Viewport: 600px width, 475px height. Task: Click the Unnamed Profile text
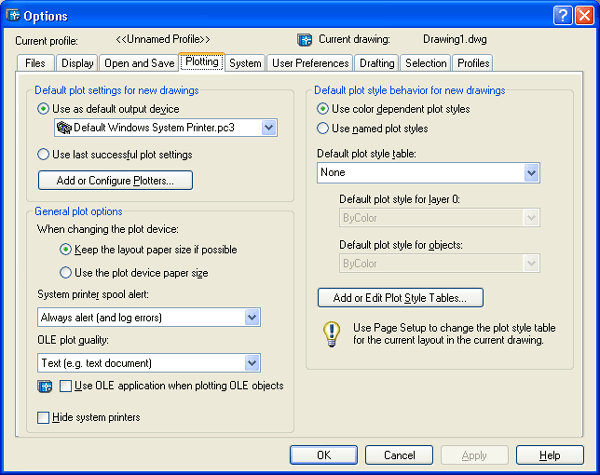163,39
